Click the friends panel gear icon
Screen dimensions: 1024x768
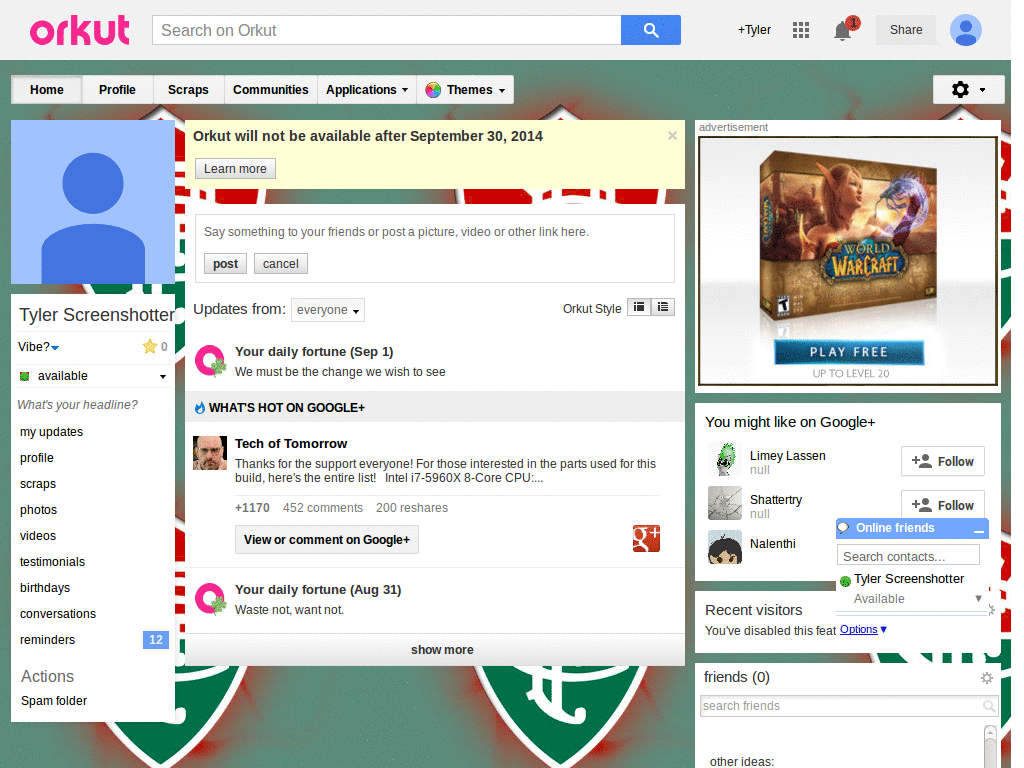(987, 678)
